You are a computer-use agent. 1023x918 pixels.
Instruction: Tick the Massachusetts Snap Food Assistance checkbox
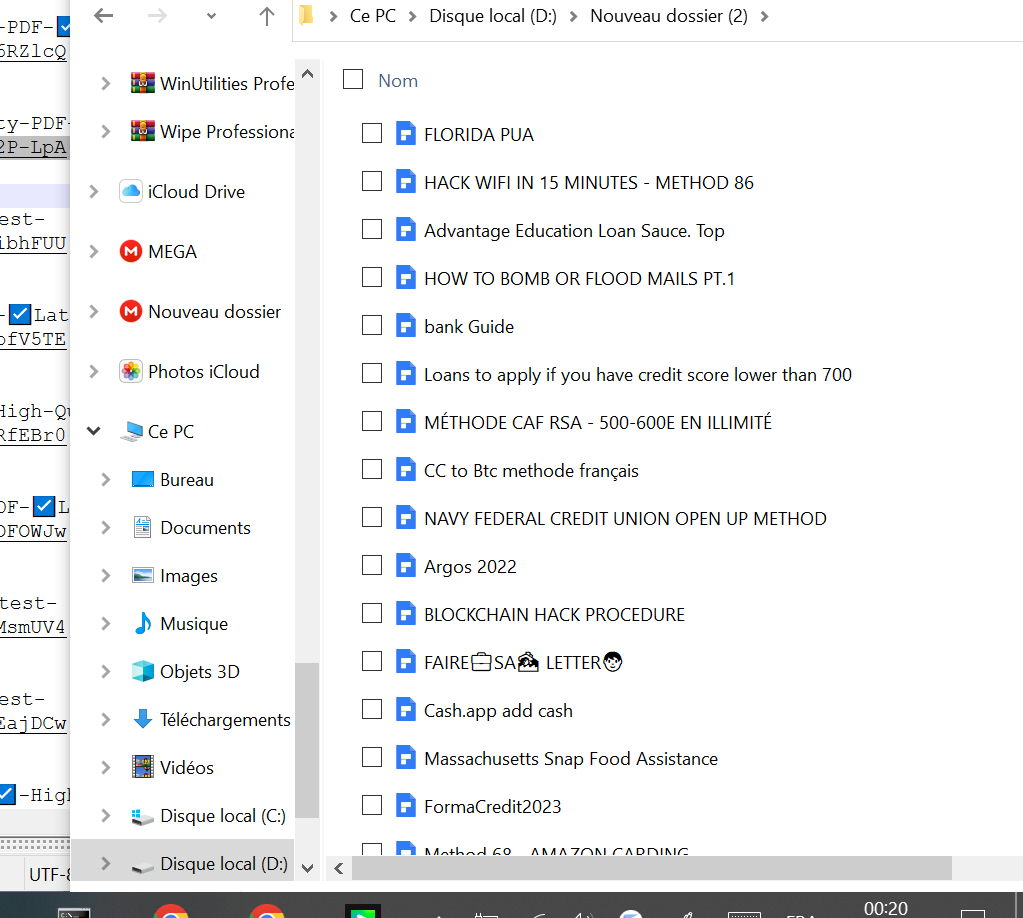(x=372, y=757)
